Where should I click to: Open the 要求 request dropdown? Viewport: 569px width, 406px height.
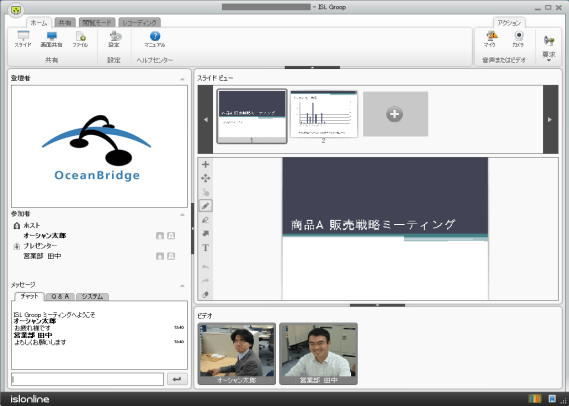549,47
